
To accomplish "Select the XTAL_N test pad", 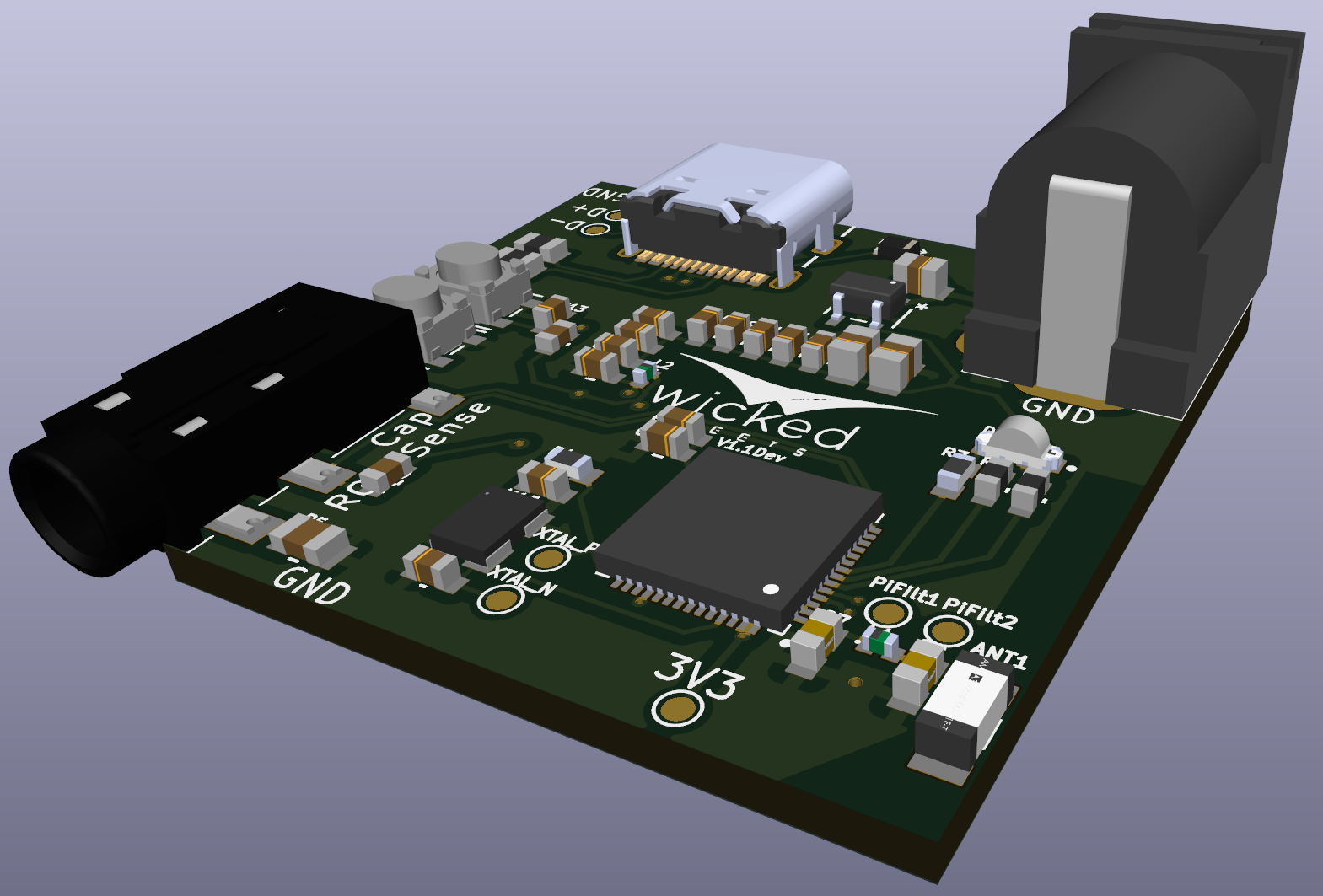I will (501, 599).
